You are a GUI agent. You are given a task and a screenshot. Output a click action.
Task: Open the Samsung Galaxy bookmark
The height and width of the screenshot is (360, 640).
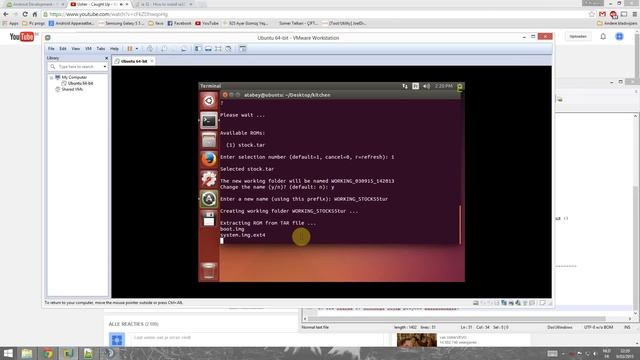122,24
